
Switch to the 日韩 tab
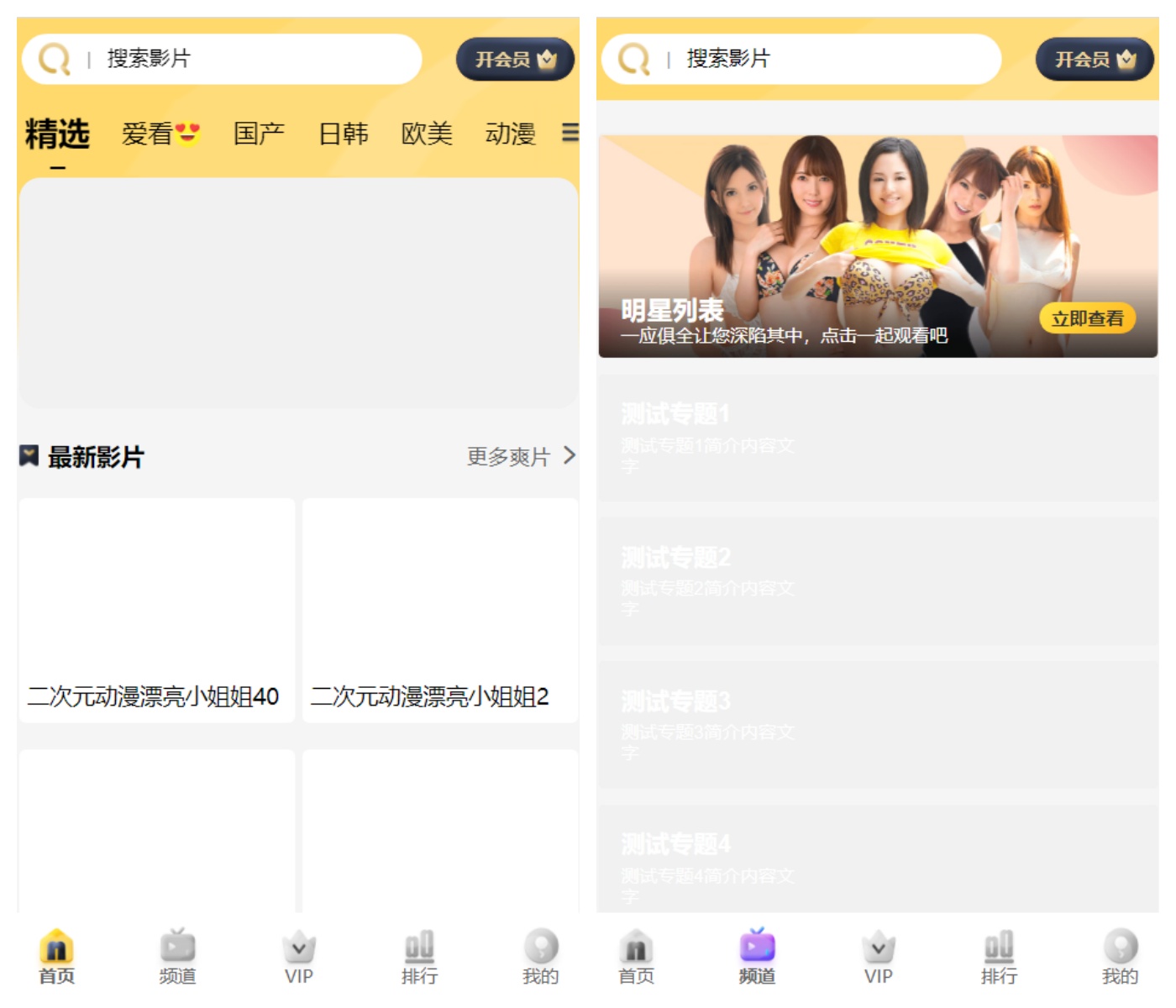pyautogui.click(x=343, y=134)
